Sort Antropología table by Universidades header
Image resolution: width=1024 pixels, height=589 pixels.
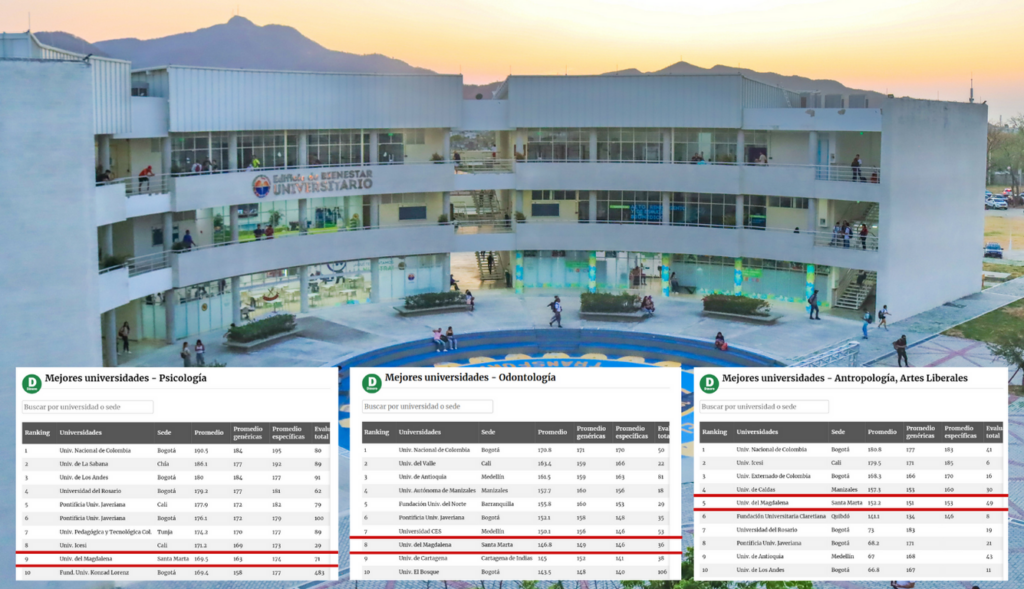tap(758, 432)
